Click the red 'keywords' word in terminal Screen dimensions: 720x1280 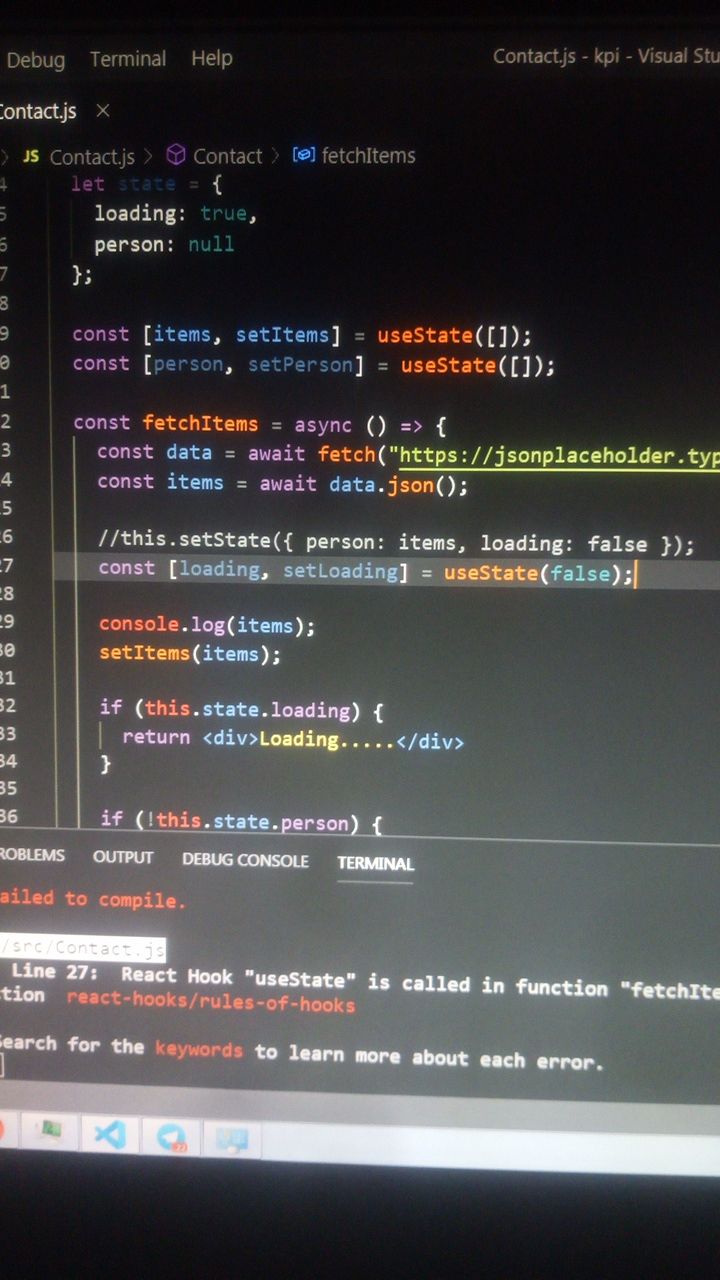click(198, 1049)
